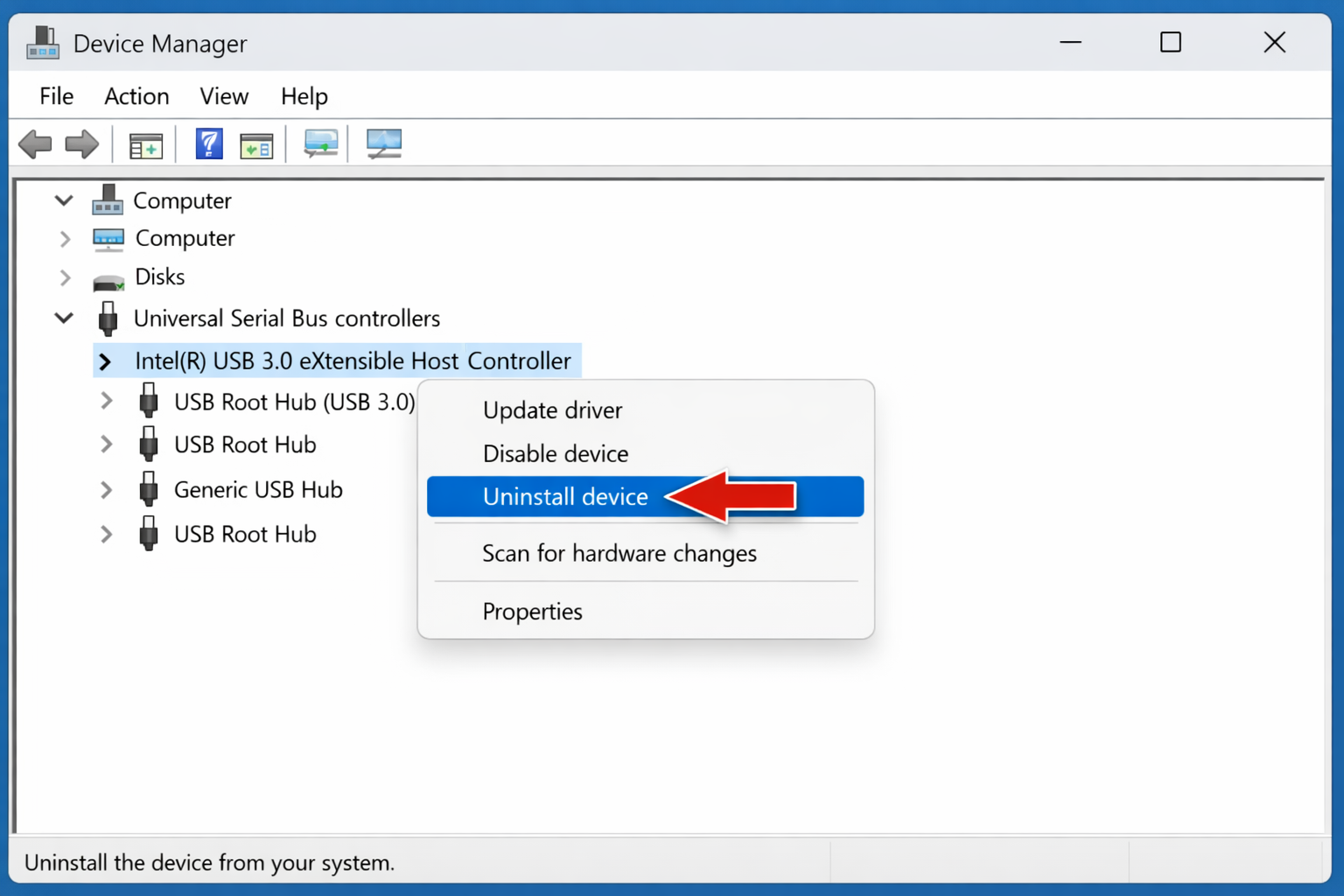Open Help using the blue question mark icon
This screenshot has width=1344, height=896.
tap(208, 143)
